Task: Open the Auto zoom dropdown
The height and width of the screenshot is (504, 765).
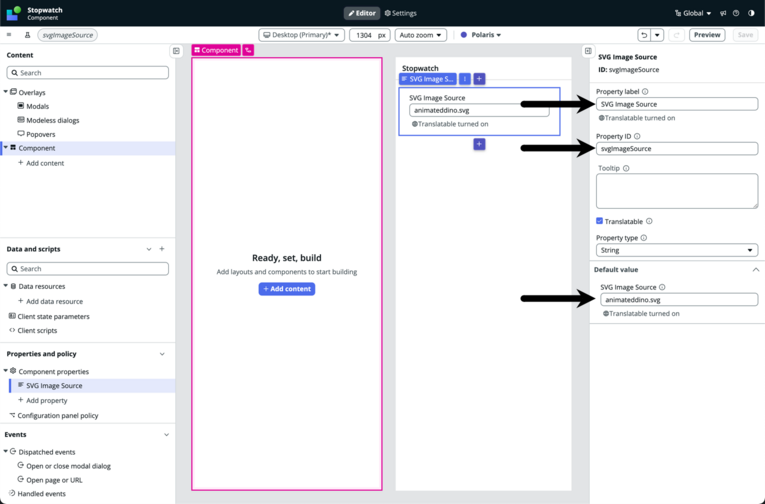Action: pos(421,35)
